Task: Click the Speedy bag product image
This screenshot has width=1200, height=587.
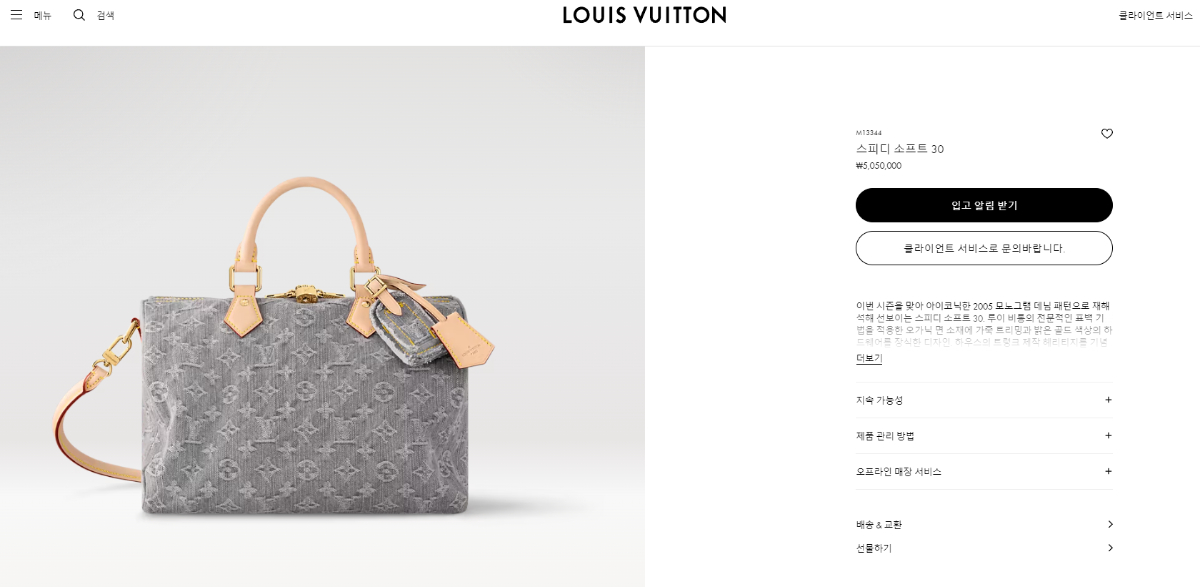Action: click(x=322, y=316)
